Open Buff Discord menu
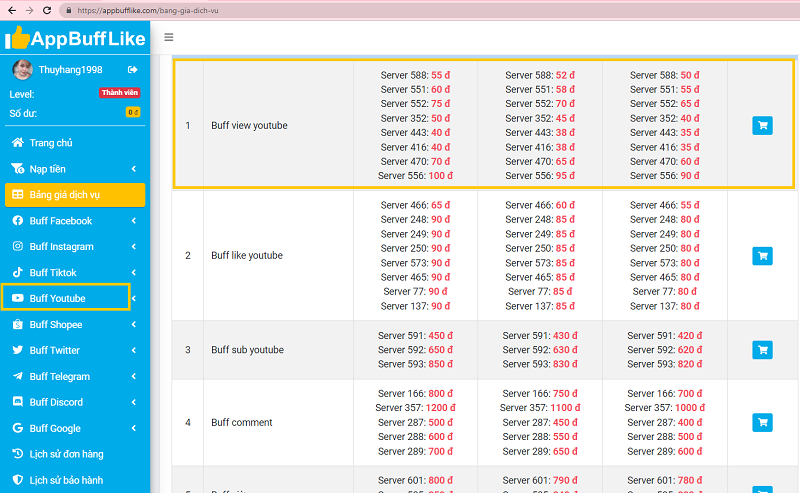 click(75, 402)
